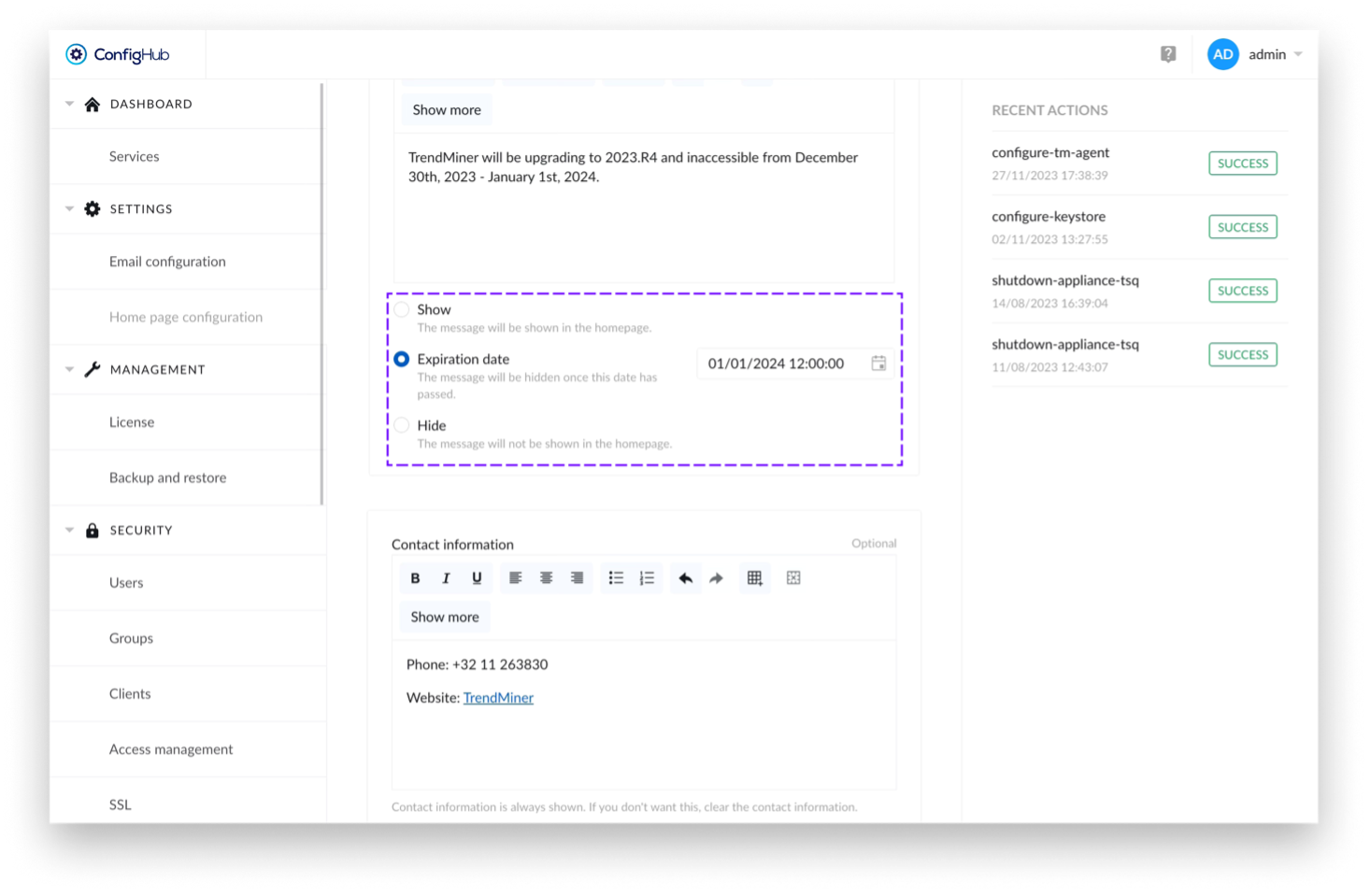This screenshot has height=896, width=1370.
Task: Toggle bold in Contact information editor
Action: click(x=415, y=578)
